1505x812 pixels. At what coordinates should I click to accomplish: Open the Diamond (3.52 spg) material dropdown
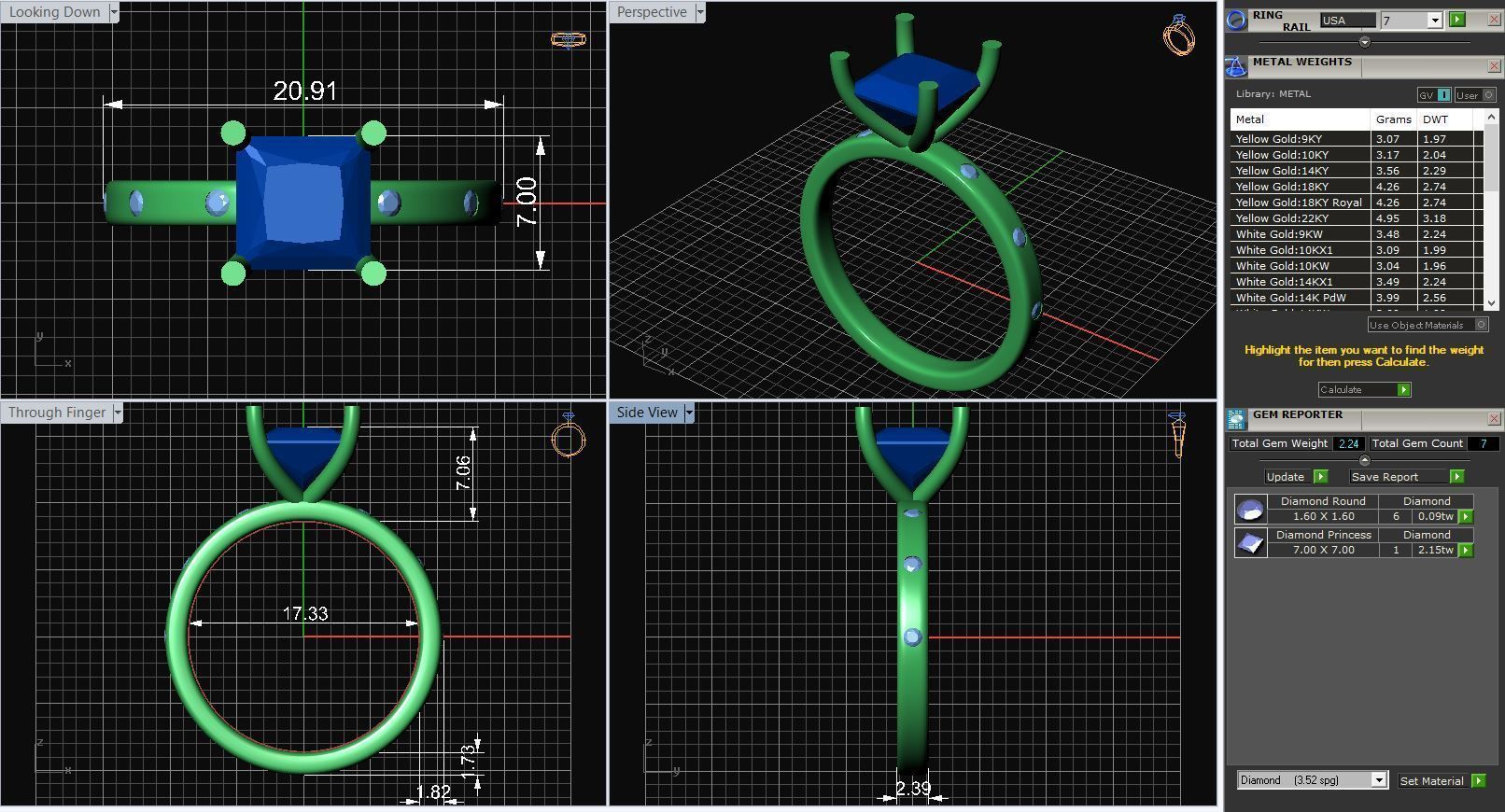(1378, 780)
